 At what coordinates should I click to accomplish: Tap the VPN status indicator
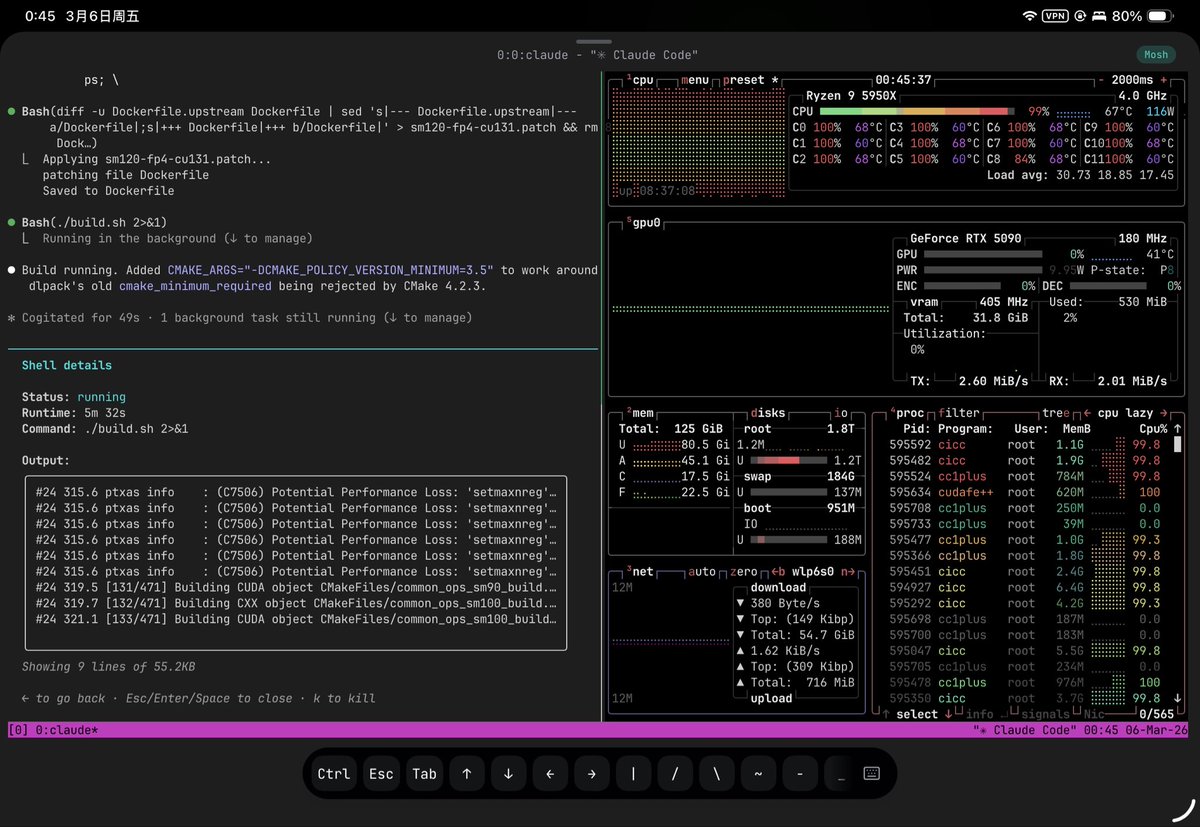point(1055,16)
